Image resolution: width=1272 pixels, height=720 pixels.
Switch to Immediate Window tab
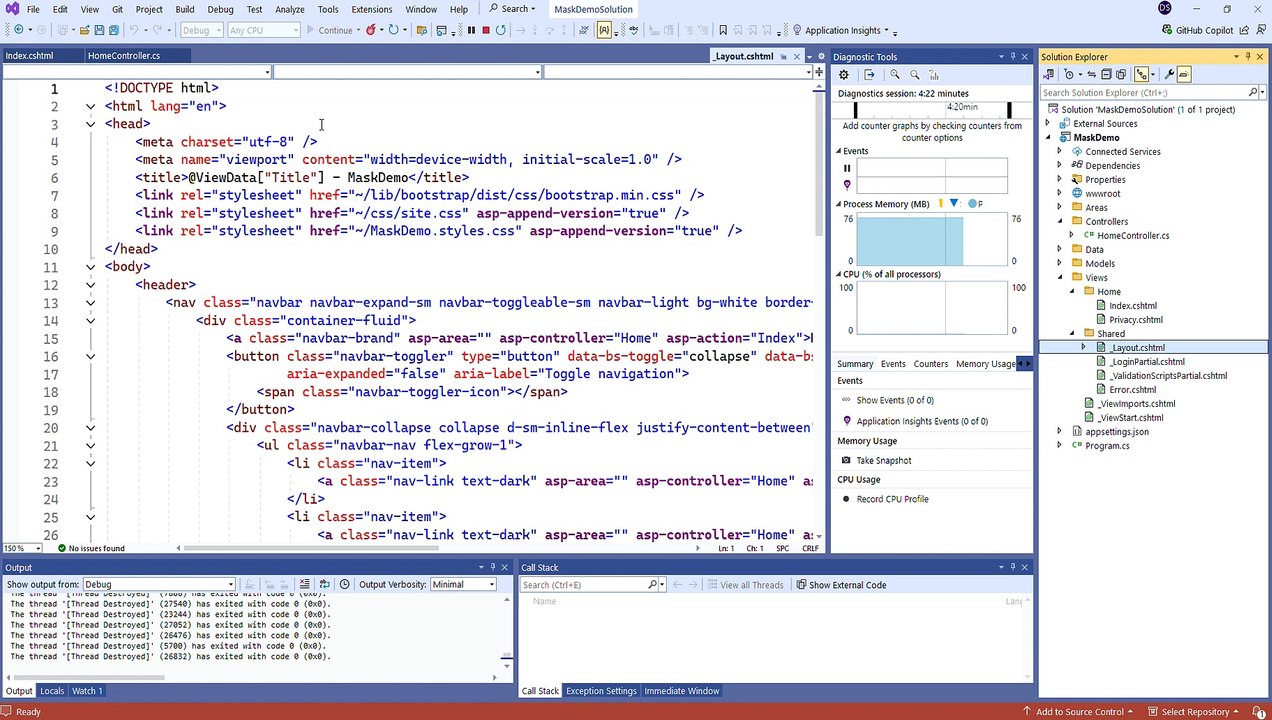tap(681, 691)
